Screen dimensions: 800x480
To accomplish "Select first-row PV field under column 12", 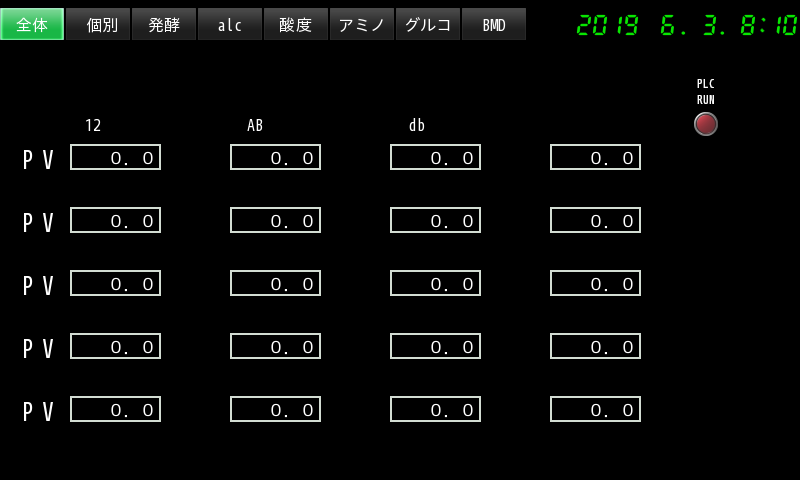I will (x=115, y=157).
